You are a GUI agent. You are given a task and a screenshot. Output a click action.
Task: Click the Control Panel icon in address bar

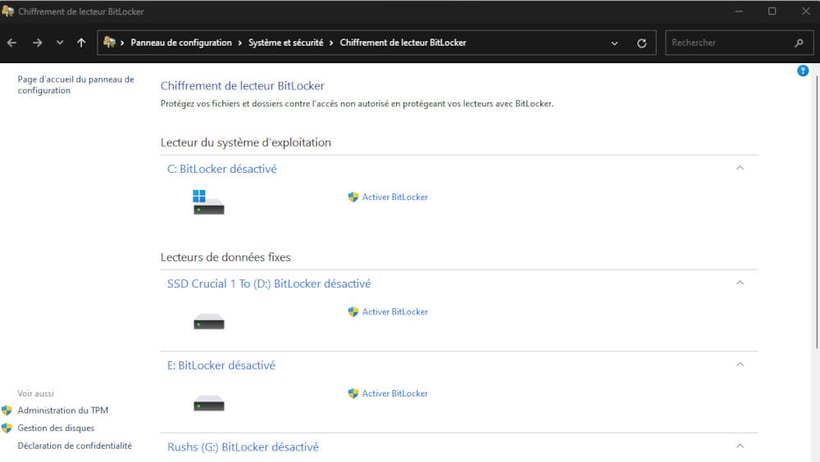(109, 42)
